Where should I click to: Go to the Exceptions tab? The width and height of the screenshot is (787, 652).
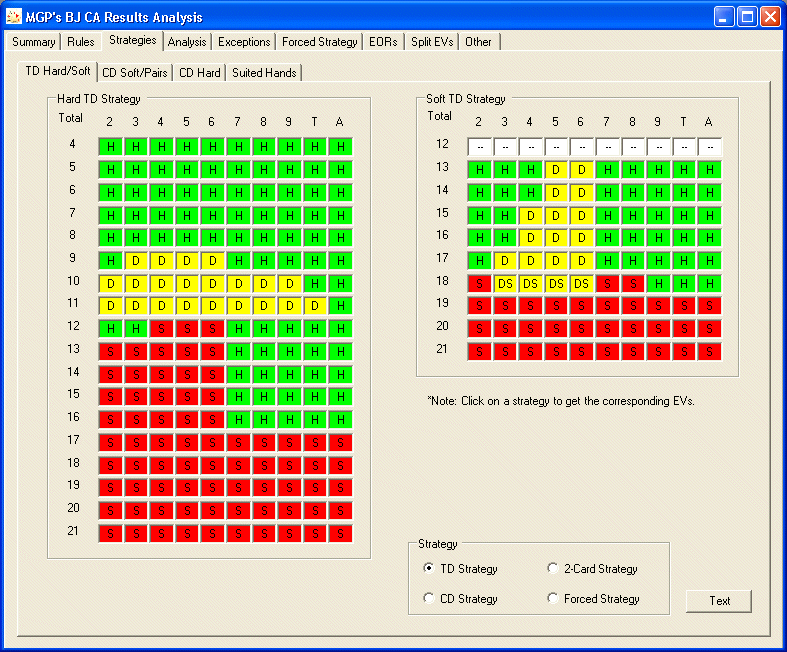coord(244,42)
